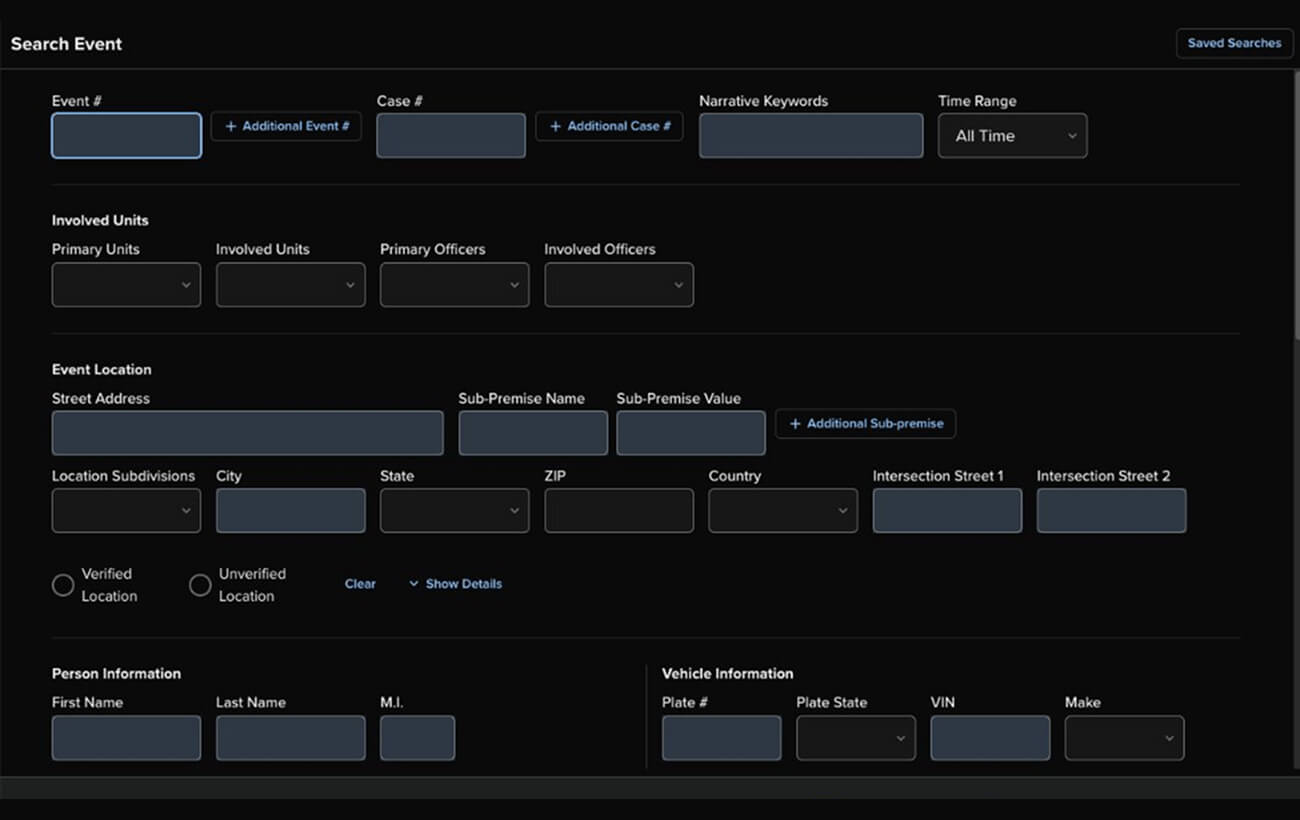Screen dimensions: 1300x820
Task: Open the Involved Officers dropdown
Action: (x=618, y=284)
